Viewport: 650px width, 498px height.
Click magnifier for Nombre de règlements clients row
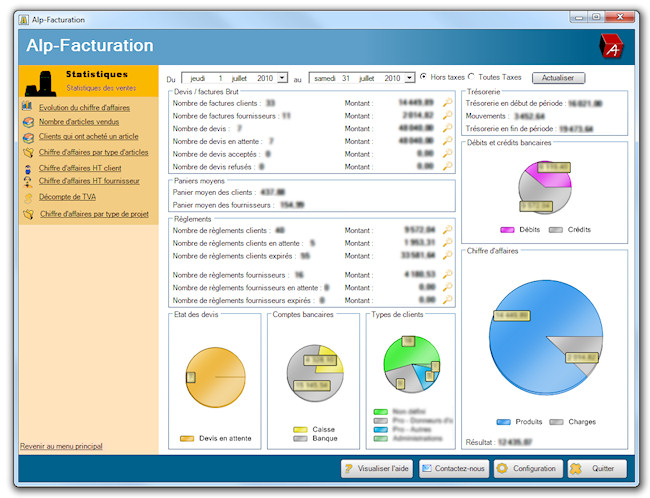click(447, 230)
